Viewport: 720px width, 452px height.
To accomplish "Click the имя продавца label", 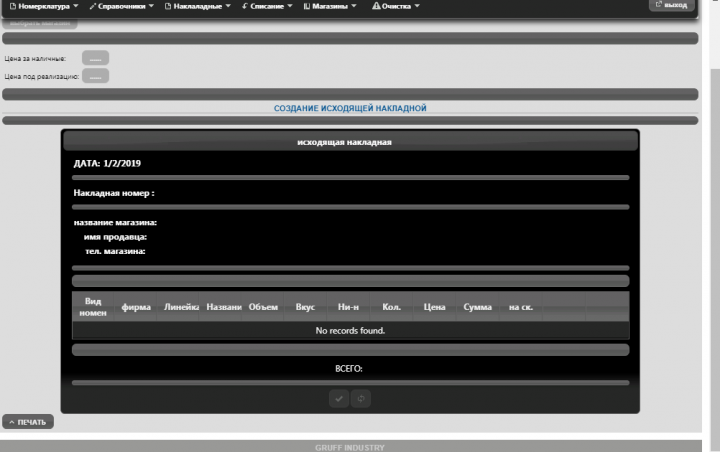I will 115,237.
